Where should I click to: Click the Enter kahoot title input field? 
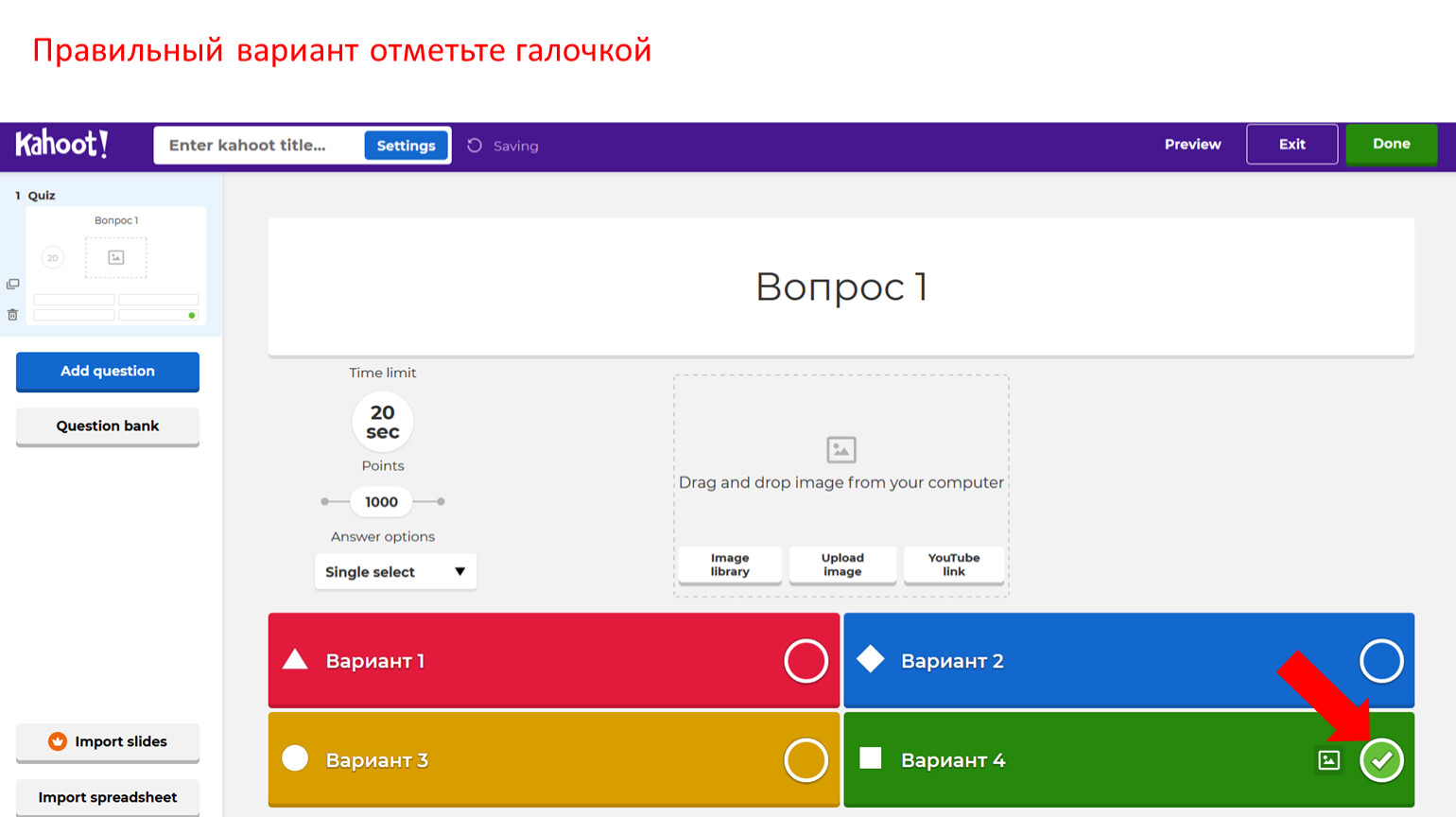click(x=257, y=146)
